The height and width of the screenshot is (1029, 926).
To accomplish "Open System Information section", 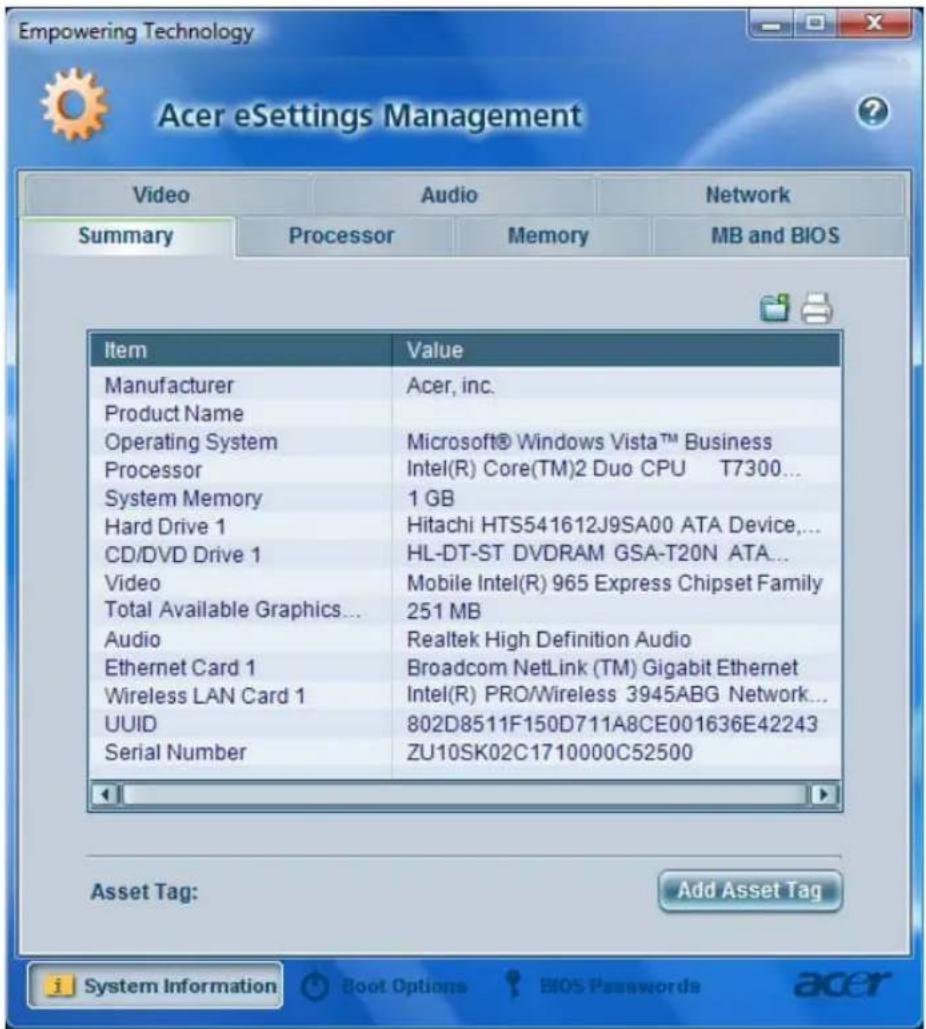I will (155, 986).
